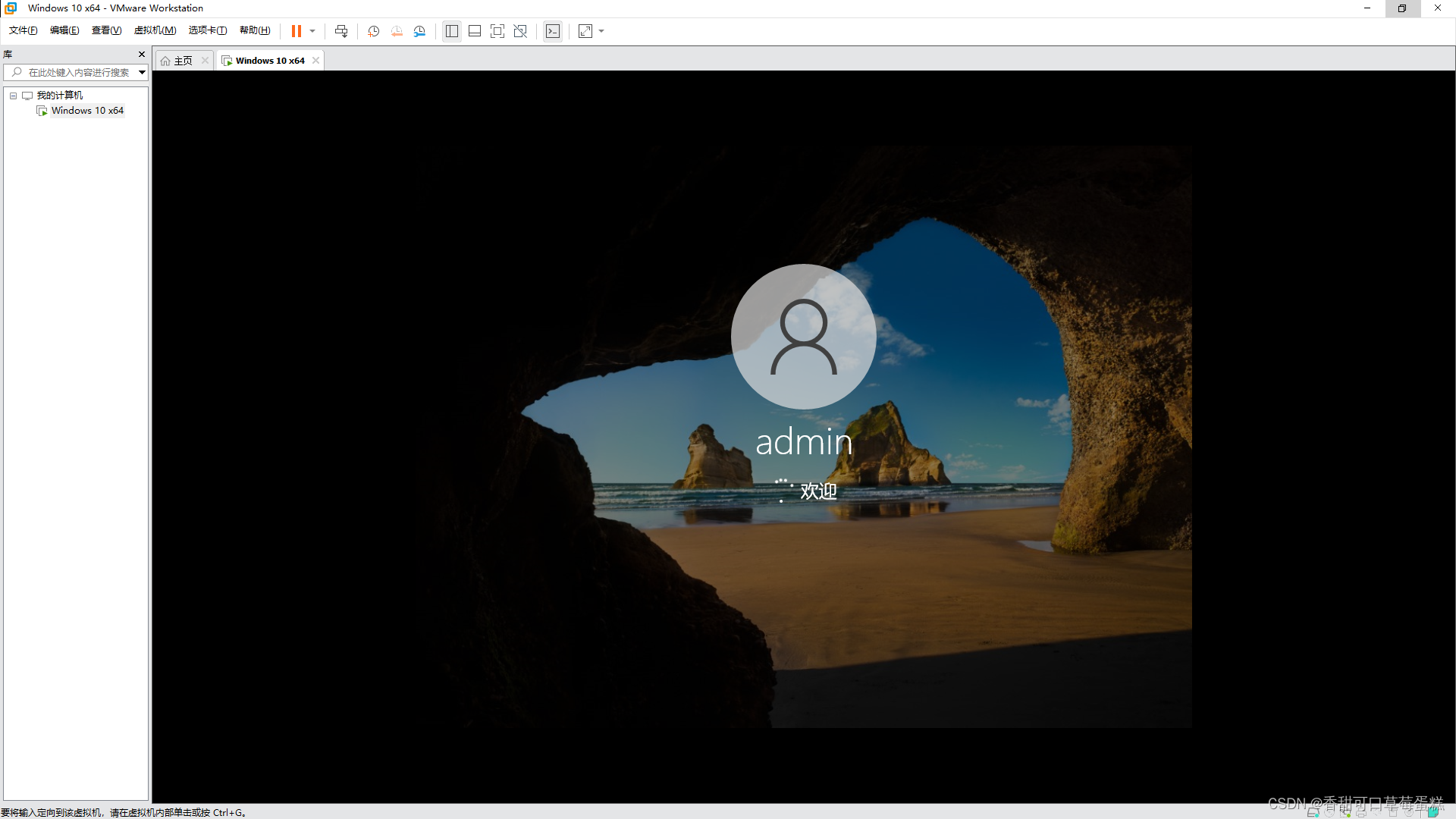Screen dimensions: 1456x819
Task: Enter full screen mode
Action: point(497,31)
